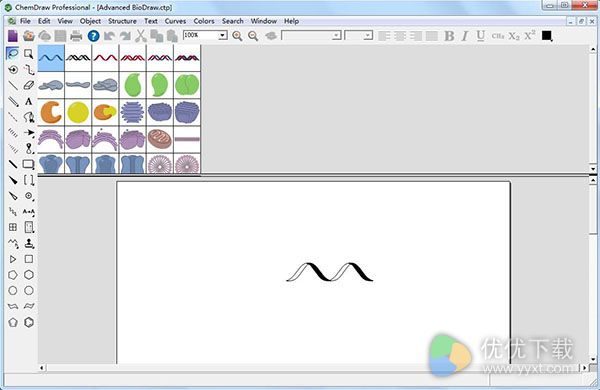This screenshot has width=600, height=390.
Task: Select the Text tool labeled A
Action: click(x=29, y=101)
